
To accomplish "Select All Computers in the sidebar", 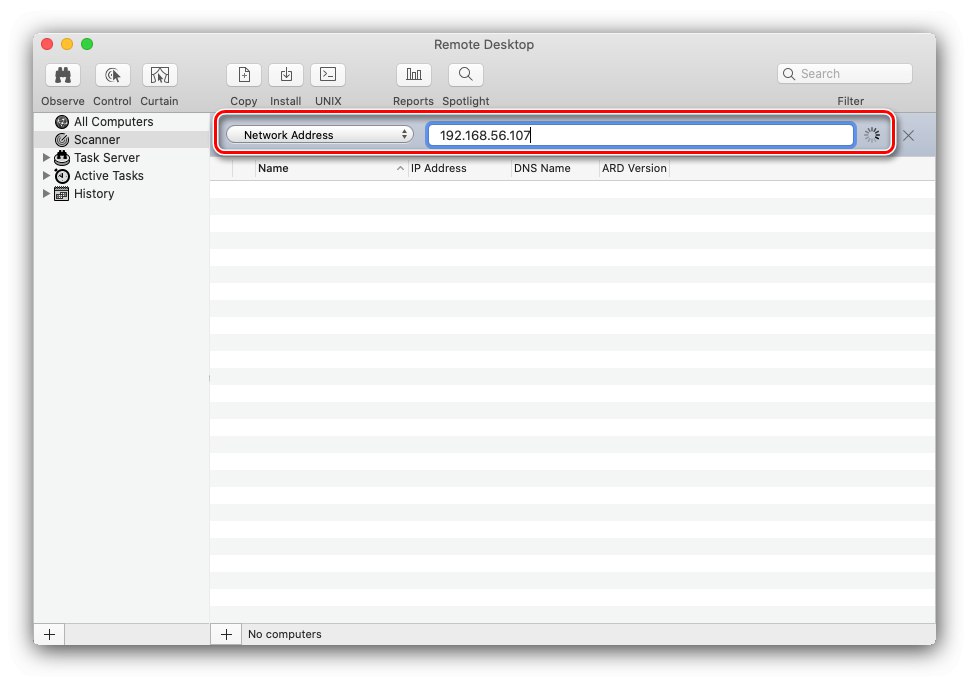I will (122, 122).
